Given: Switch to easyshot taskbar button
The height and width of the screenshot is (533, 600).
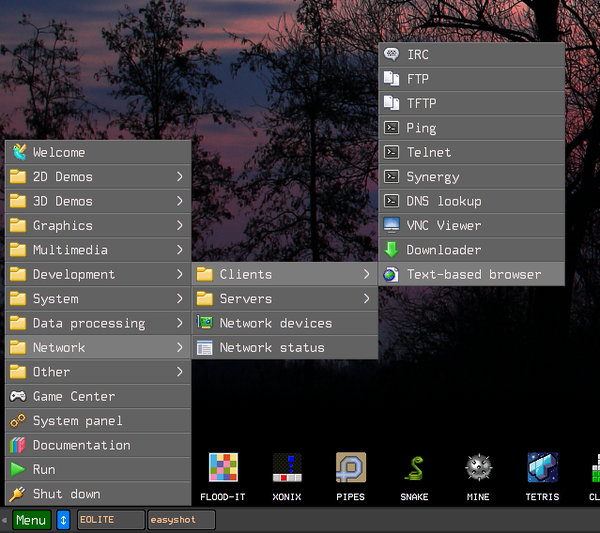Looking at the screenshot, I should tap(181, 520).
